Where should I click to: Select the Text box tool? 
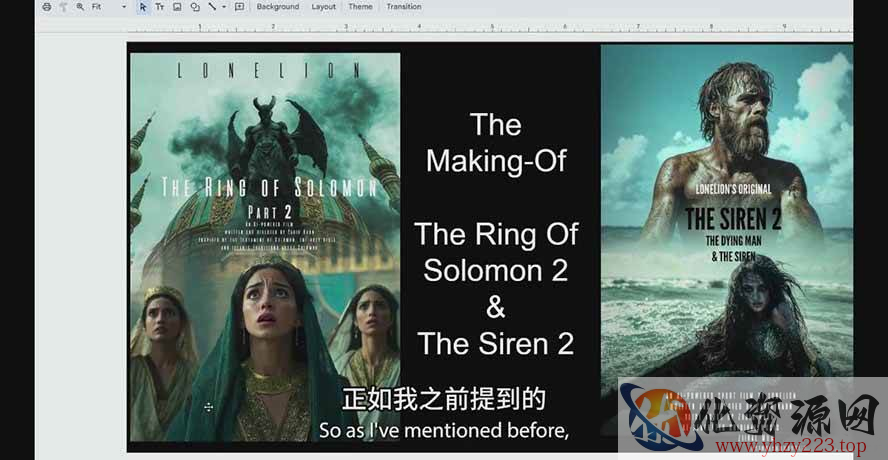point(160,7)
